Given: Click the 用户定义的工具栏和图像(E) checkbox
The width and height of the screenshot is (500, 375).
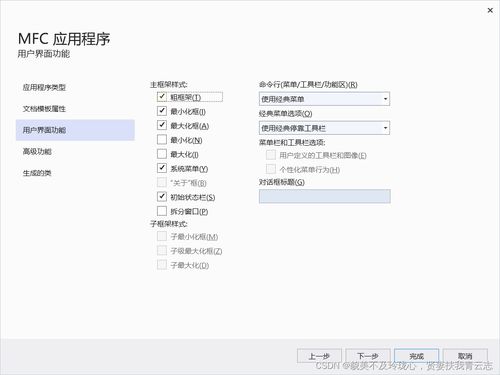Looking at the screenshot, I should pos(271,155).
